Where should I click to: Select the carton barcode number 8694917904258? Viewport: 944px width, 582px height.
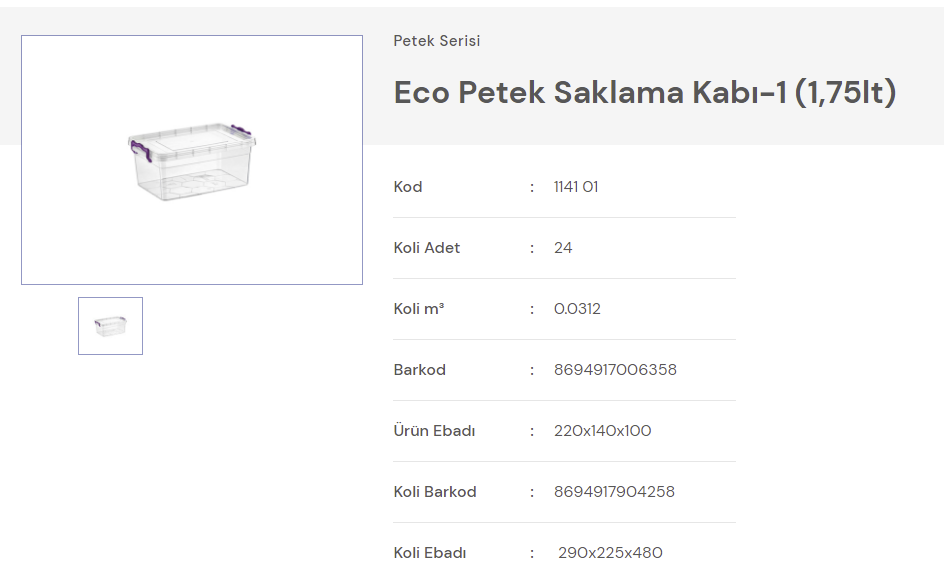click(x=614, y=492)
